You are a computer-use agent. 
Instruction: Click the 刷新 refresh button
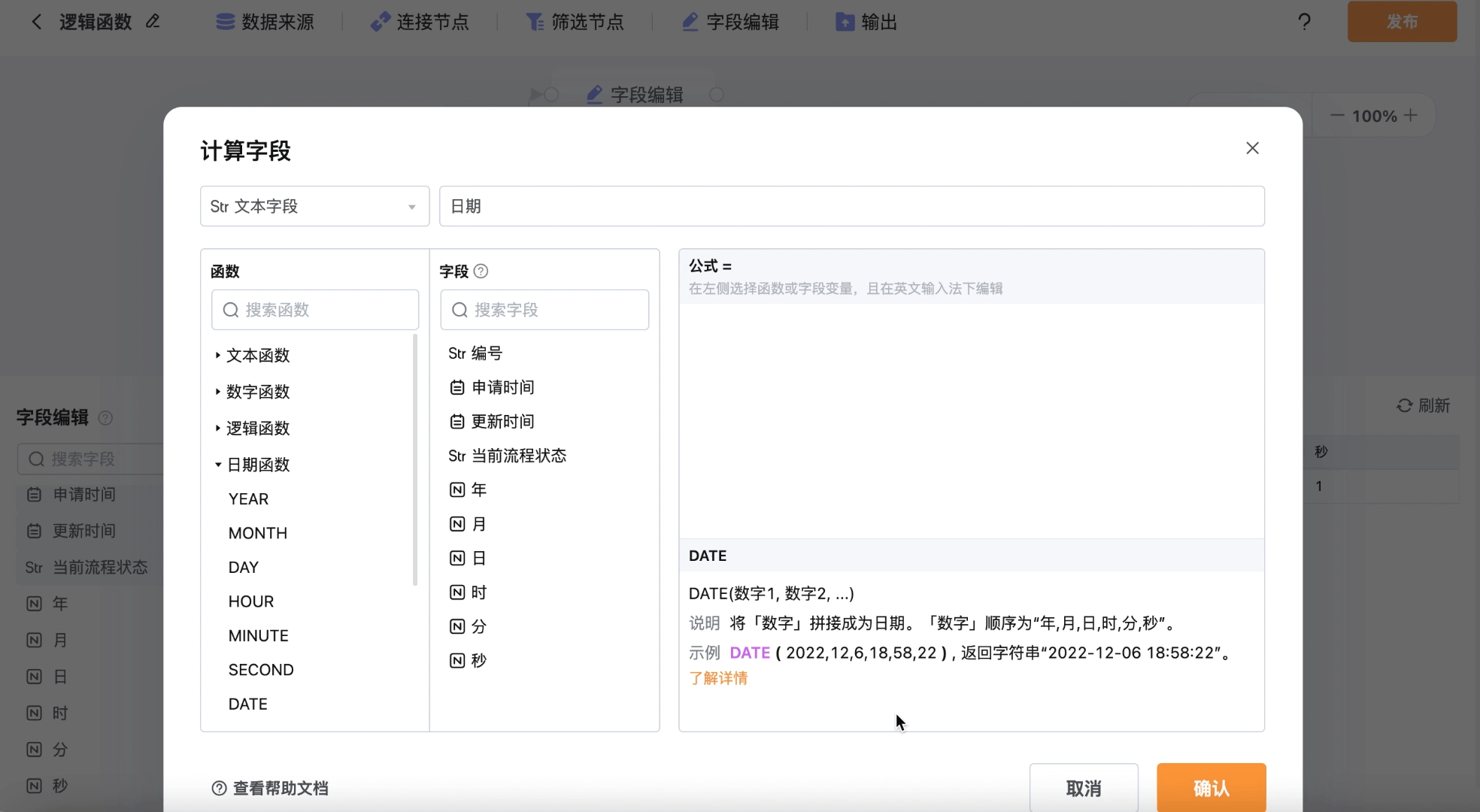coord(1423,406)
